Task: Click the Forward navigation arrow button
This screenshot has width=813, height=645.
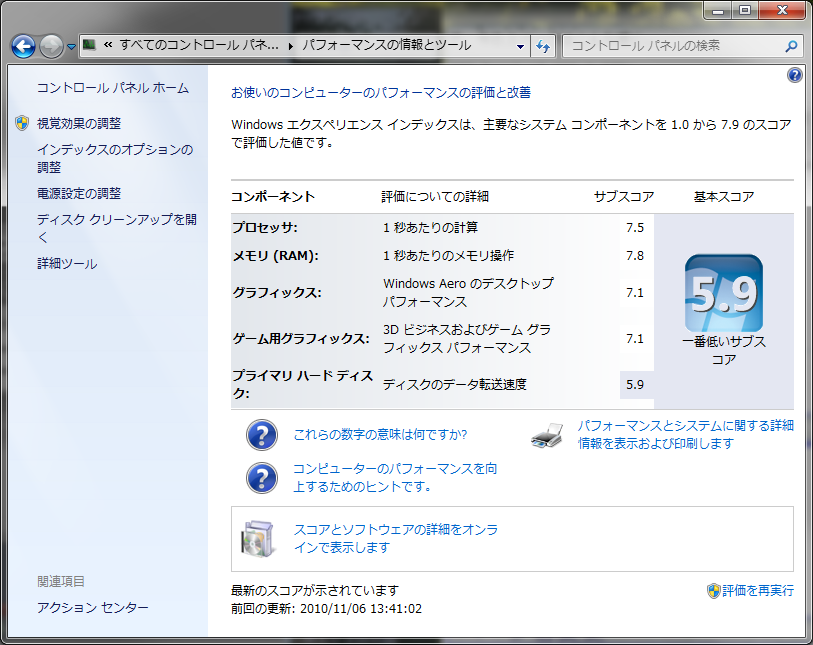Action: (51, 46)
